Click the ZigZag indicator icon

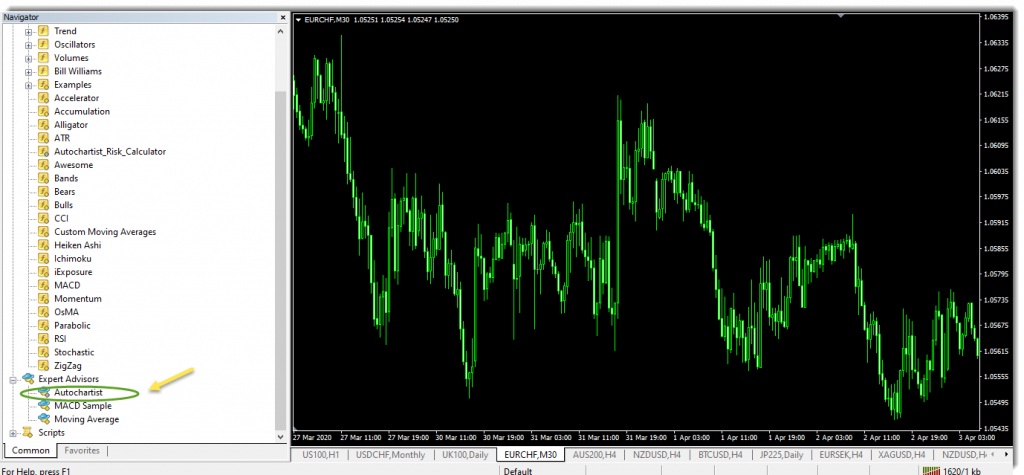point(43,365)
